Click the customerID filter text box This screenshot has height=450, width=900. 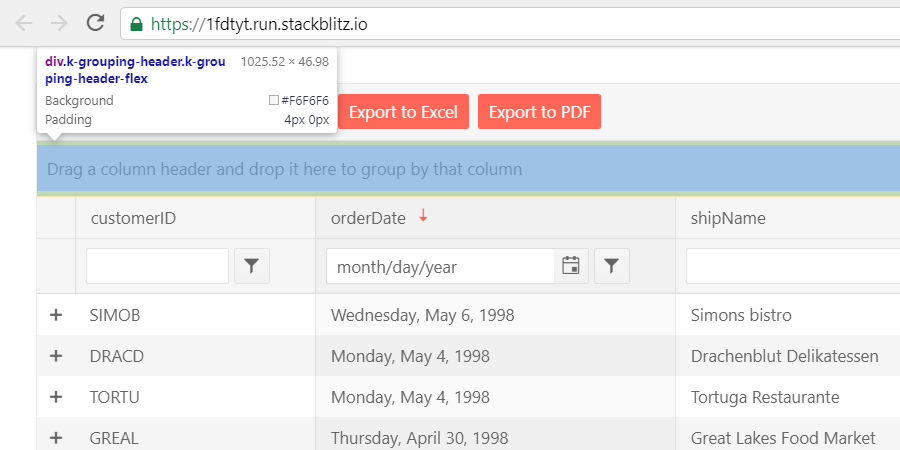pos(157,266)
